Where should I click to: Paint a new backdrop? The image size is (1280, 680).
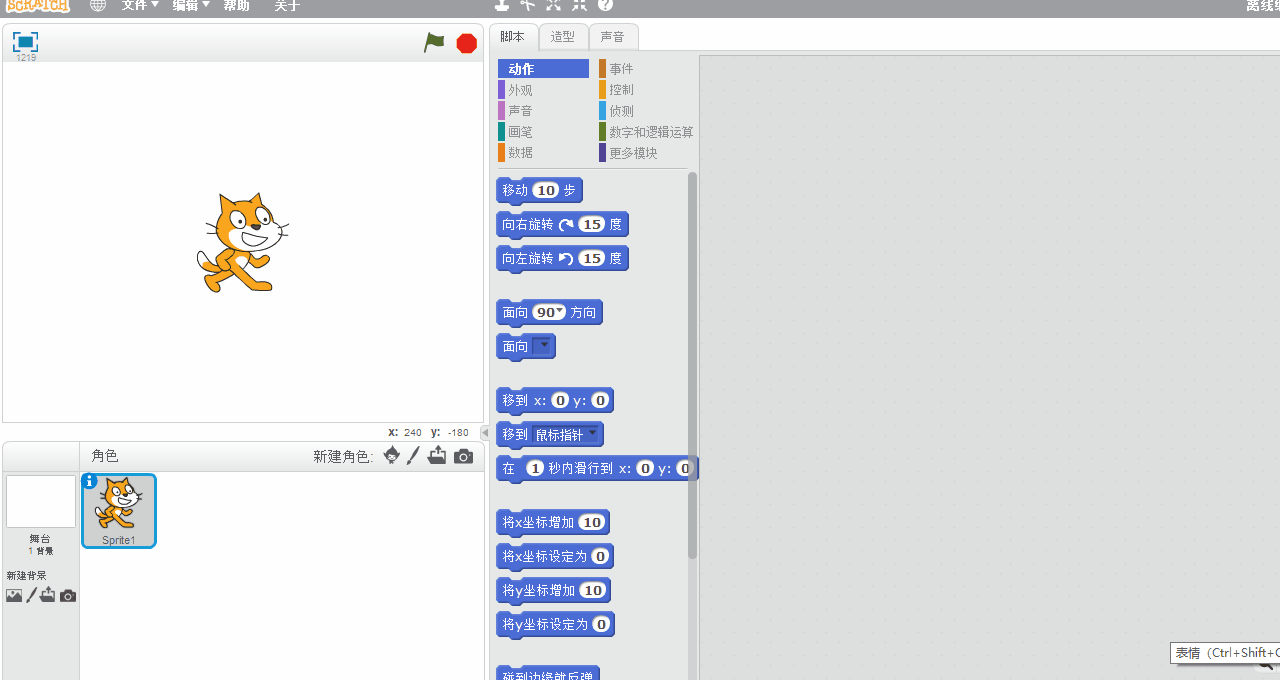[x=31, y=596]
